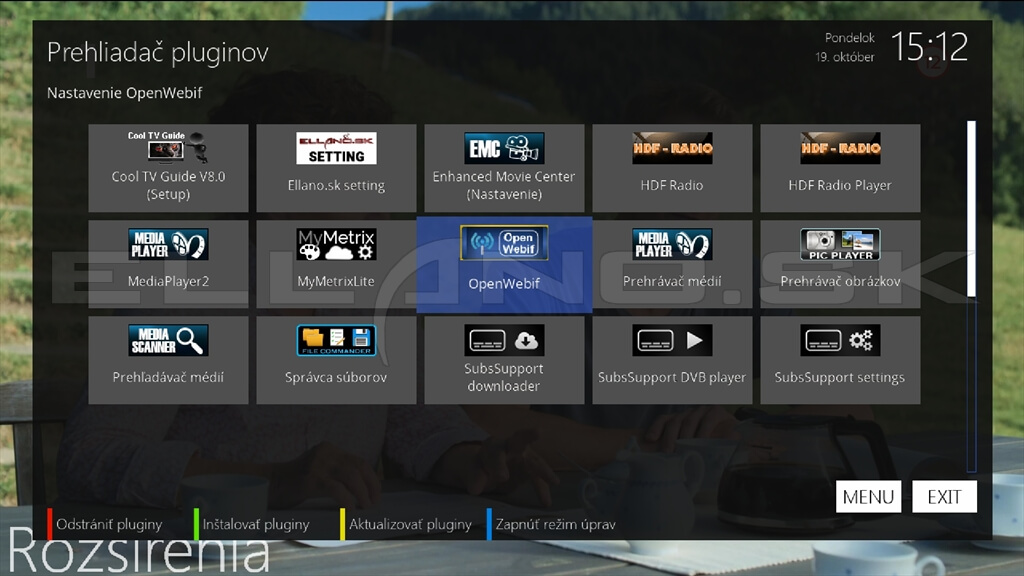Click the 'Nastavenie OpenWebif' description text
This screenshot has width=1024, height=576.
pos(125,93)
